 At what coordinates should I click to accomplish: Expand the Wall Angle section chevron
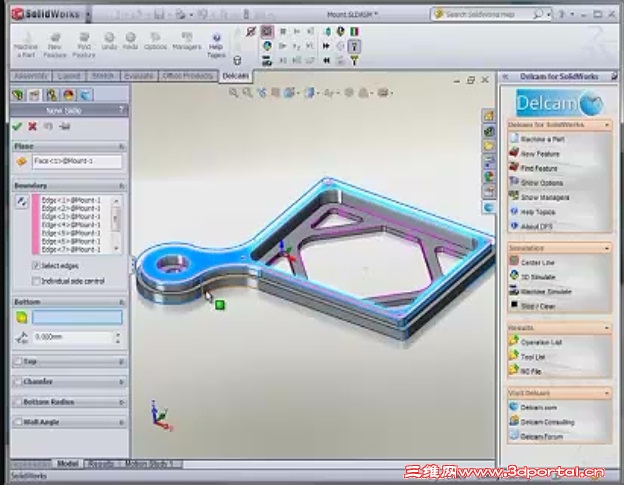pyautogui.click(x=122, y=423)
